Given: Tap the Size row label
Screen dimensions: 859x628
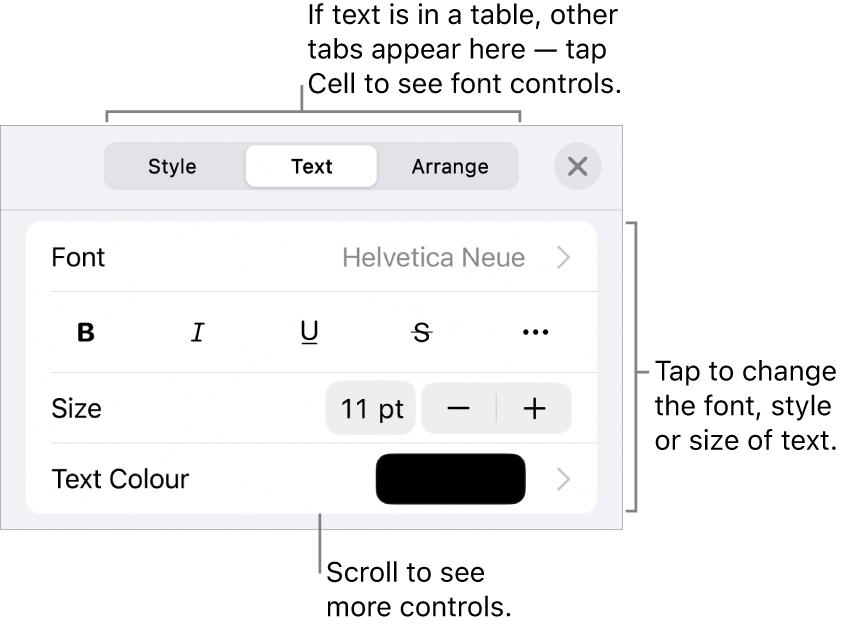Looking at the screenshot, I should (76, 408).
